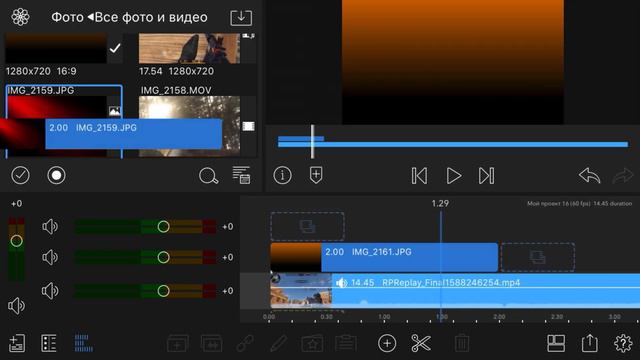
Task: Select the RPReplay_Final1588246254.mp4 clip
Action: (455, 291)
